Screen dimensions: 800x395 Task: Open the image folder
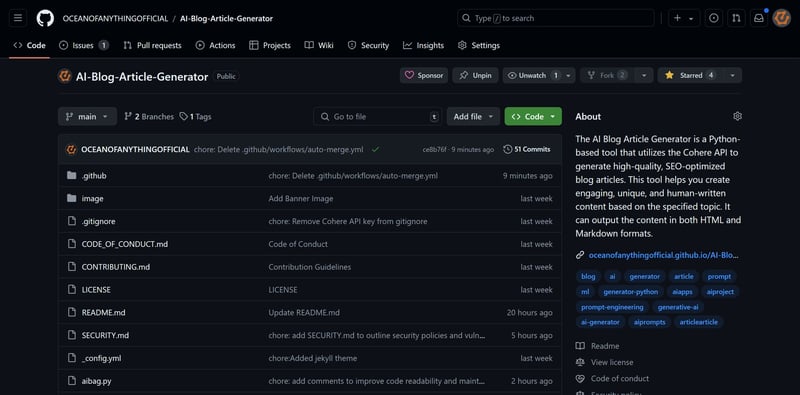coord(92,199)
